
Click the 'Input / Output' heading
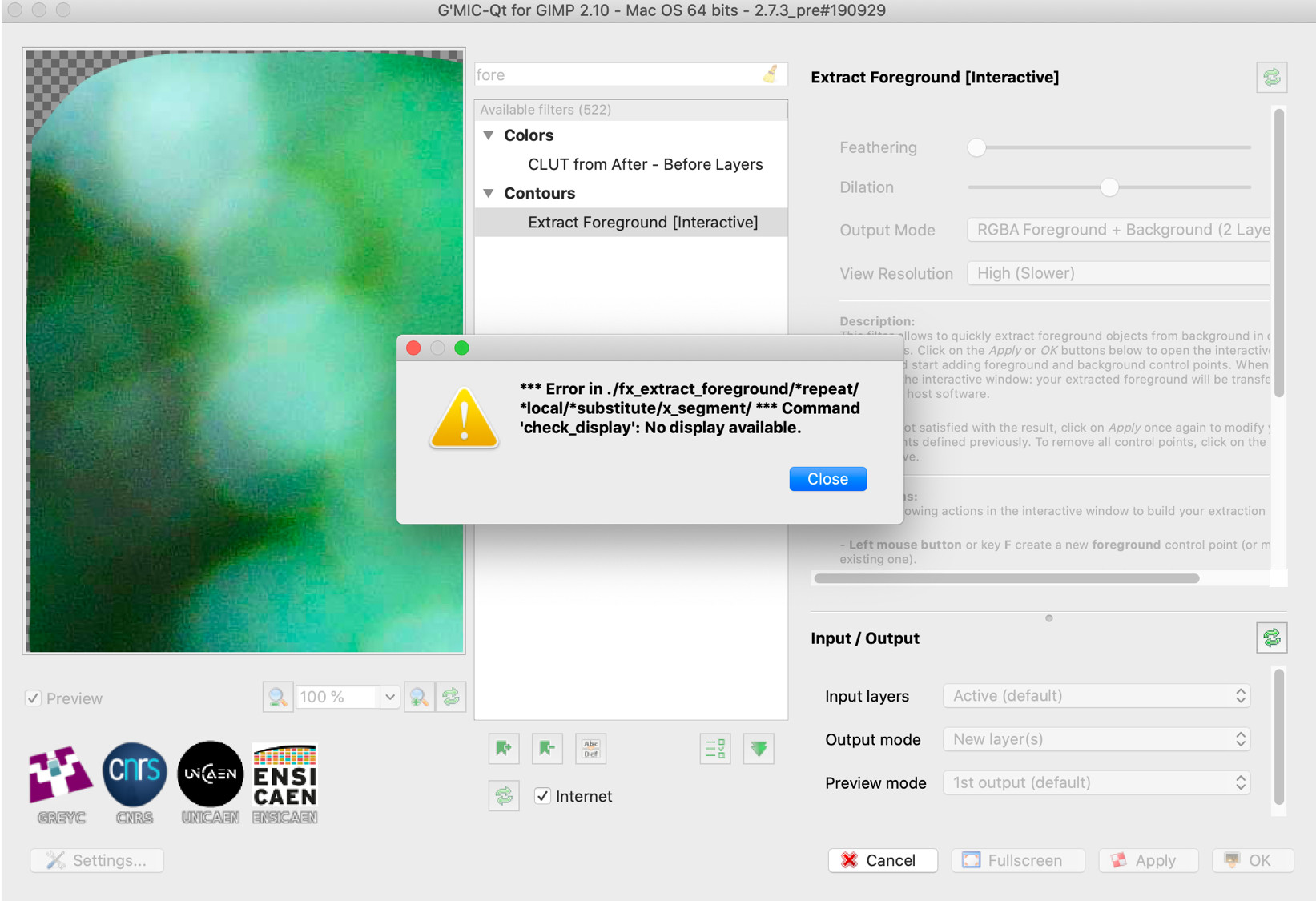pyautogui.click(x=865, y=638)
